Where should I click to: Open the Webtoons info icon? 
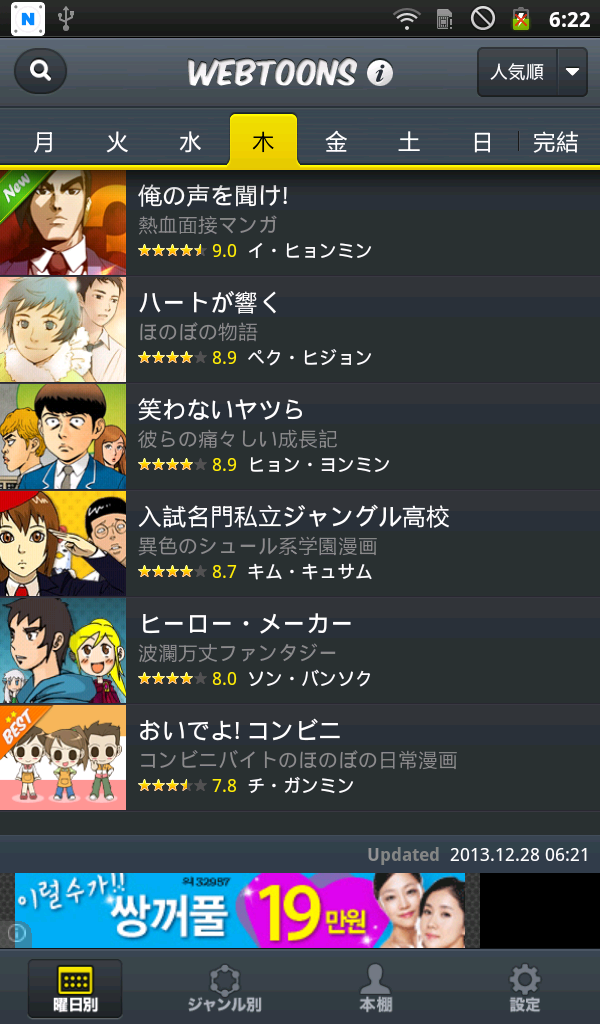tap(380, 72)
